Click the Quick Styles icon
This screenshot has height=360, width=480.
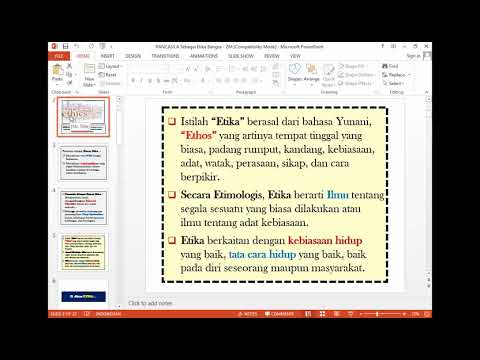pyautogui.click(x=329, y=70)
